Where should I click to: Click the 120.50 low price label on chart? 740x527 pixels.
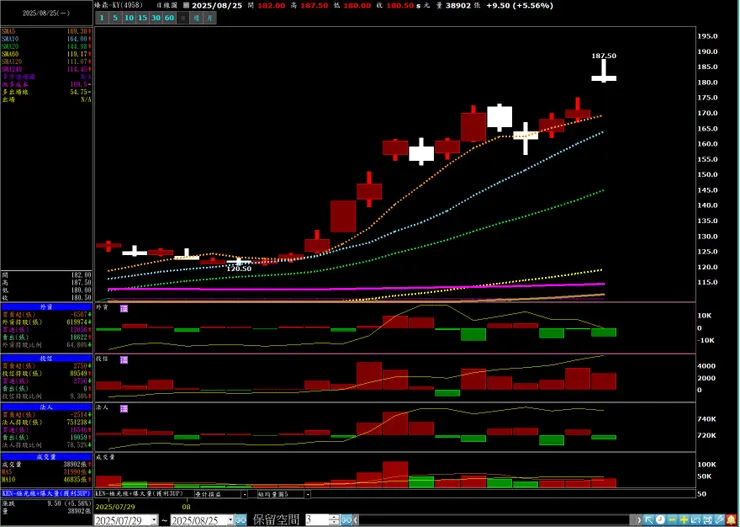pos(239,268)
